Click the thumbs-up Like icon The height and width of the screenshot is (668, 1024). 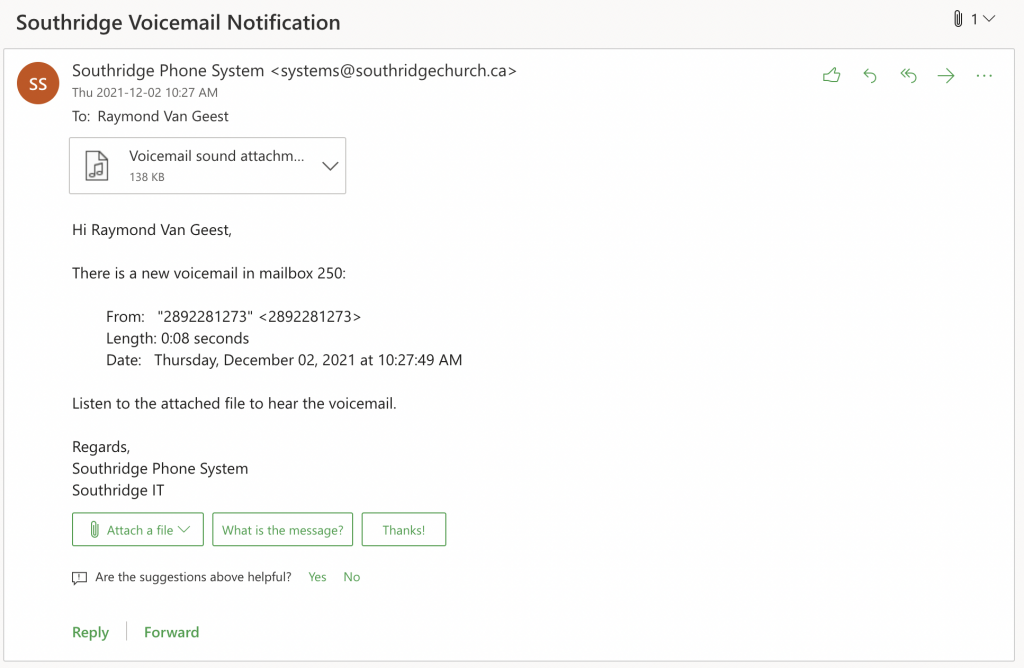(831, 76)
